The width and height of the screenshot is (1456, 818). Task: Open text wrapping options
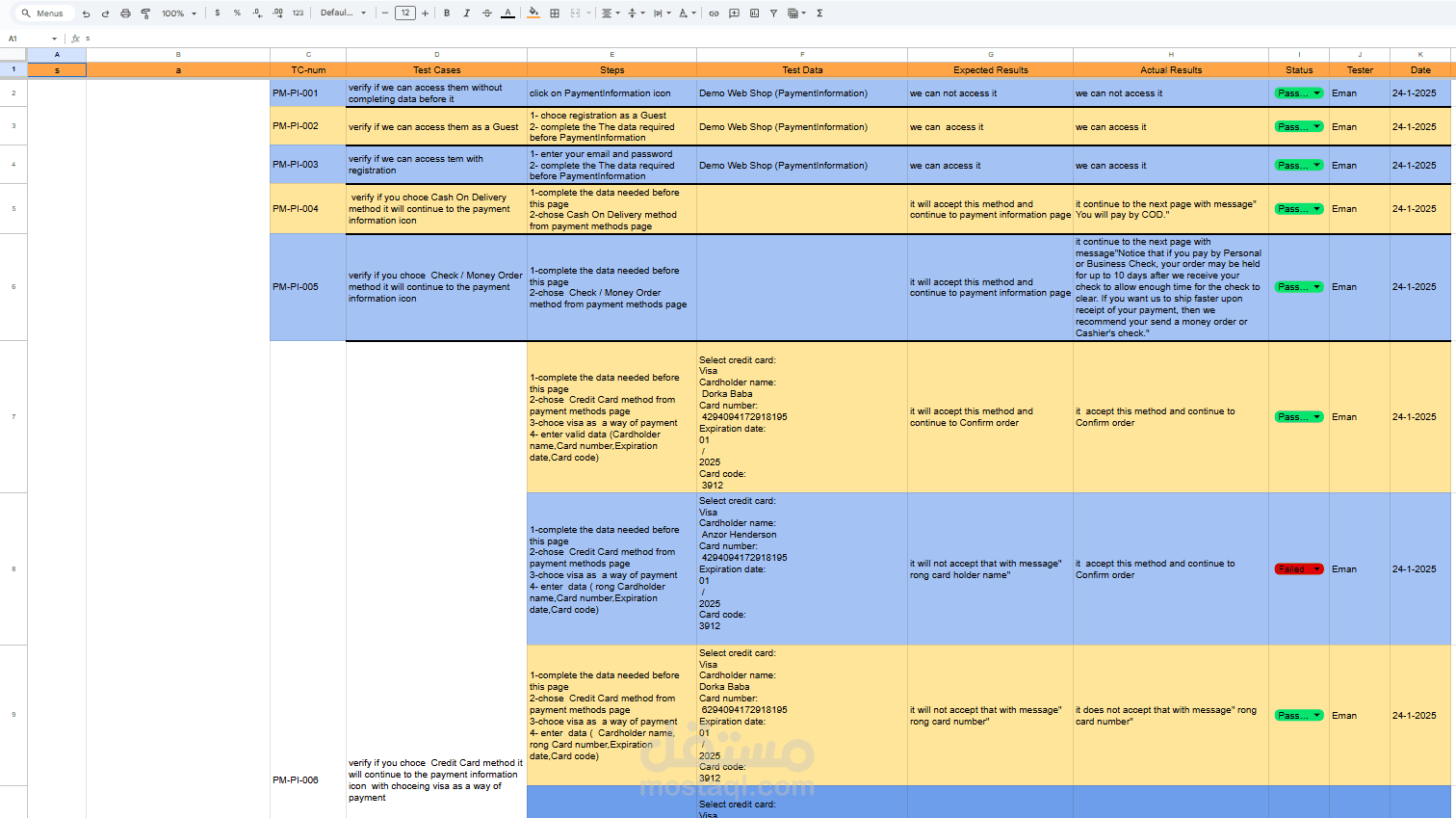click(x=661, y=13)
